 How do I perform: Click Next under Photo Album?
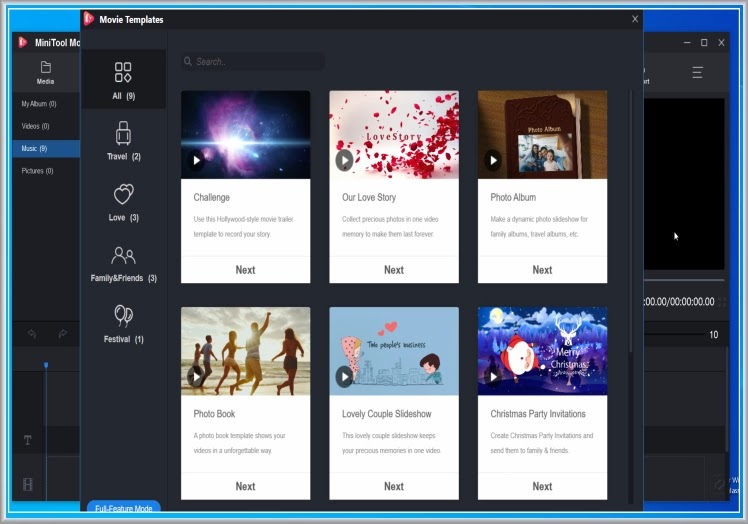click(x=542, y=270)
